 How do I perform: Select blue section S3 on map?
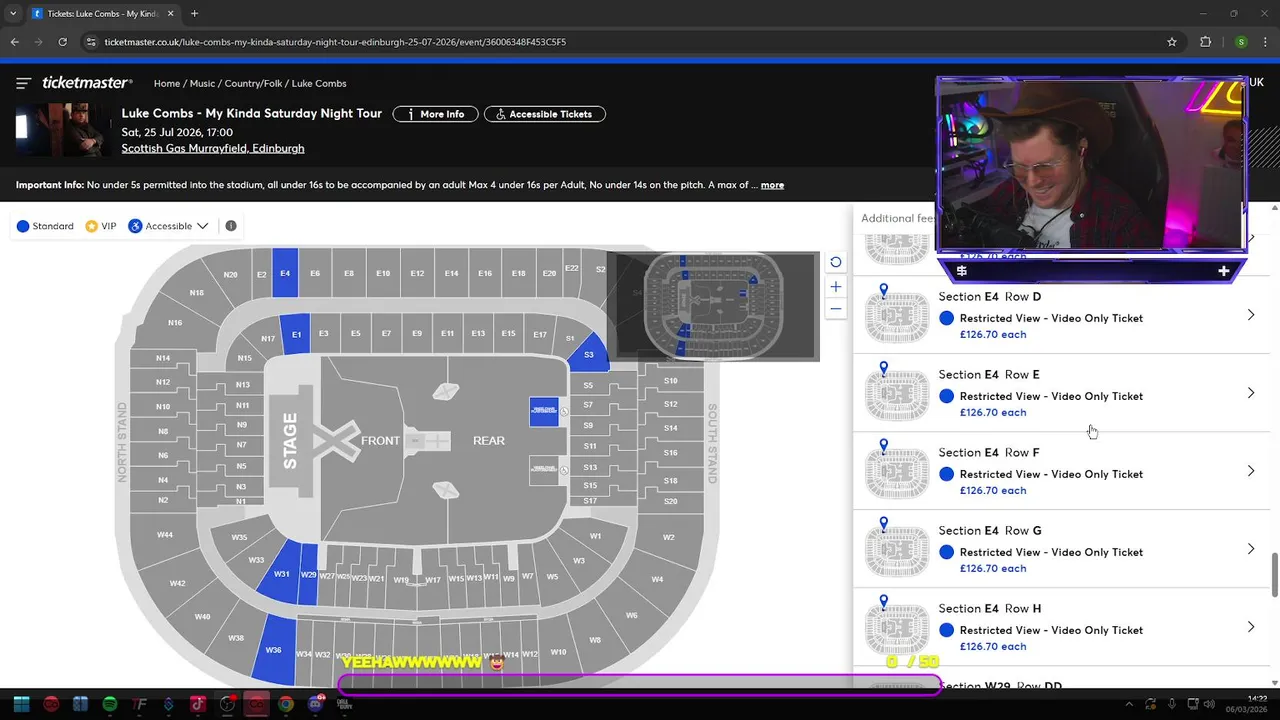point(589,354)
